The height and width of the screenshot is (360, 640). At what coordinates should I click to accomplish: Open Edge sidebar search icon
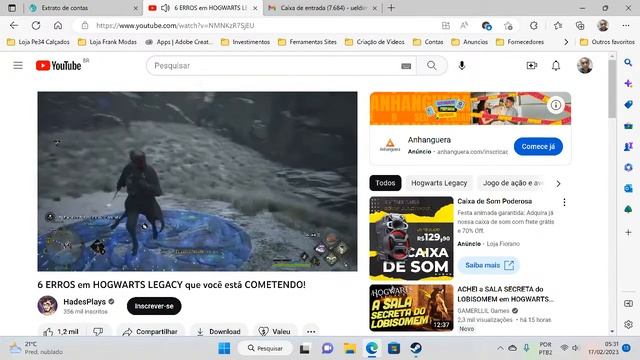tap(628, 62)
